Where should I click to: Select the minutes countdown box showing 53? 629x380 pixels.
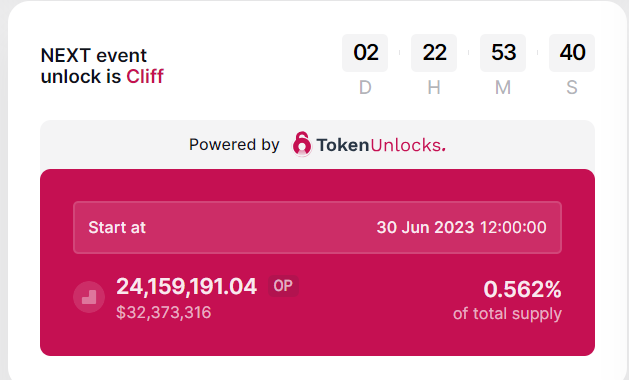tap(503, 53)
